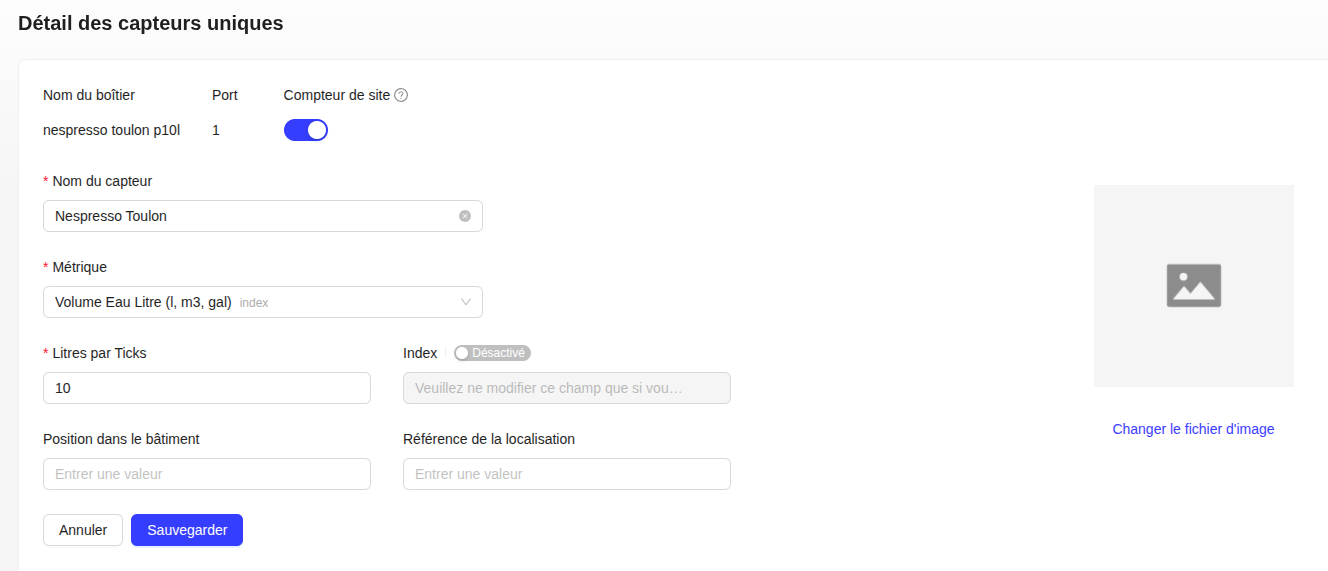The height and width of the screenshot is (571, 1328).
Task: Click the nespresso toulon p10l box name
Action: [x=112, y=130]
